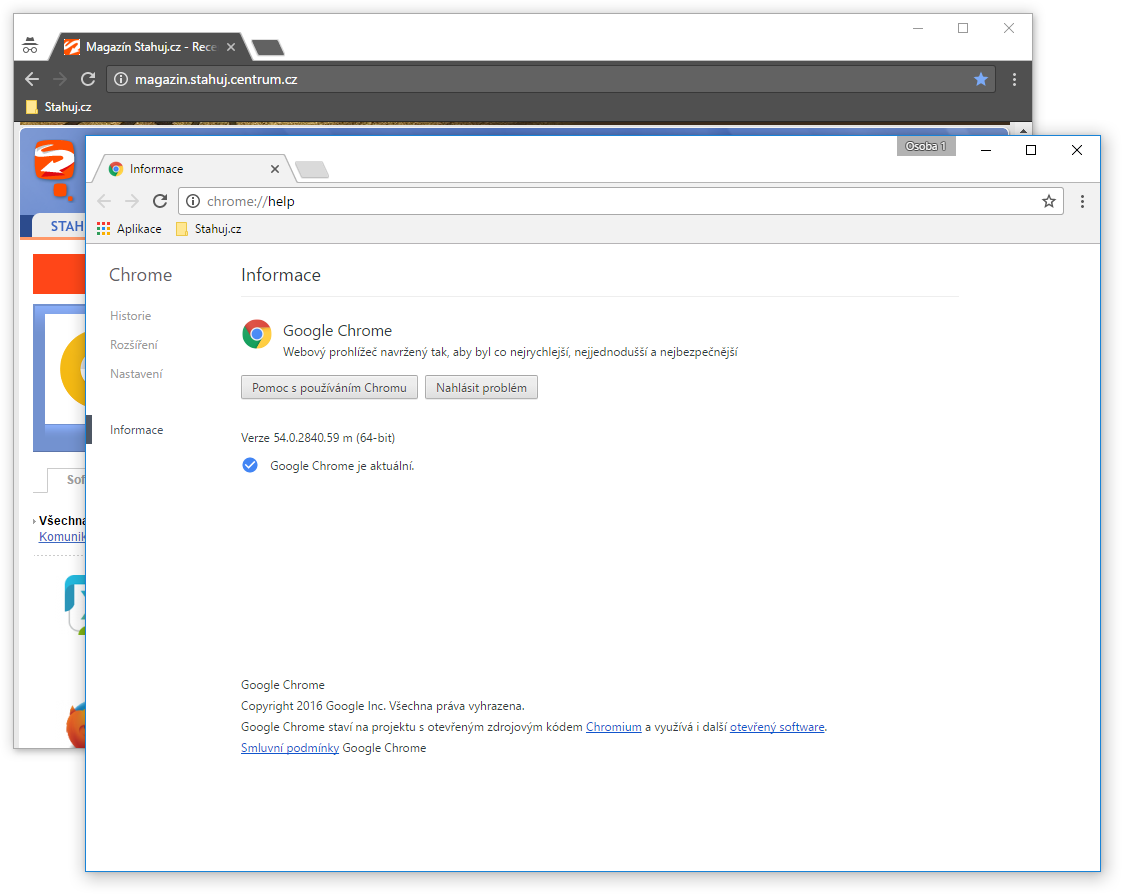Open three-dot menu in Informace window

pyautogui.click(x=1082, y=201)
